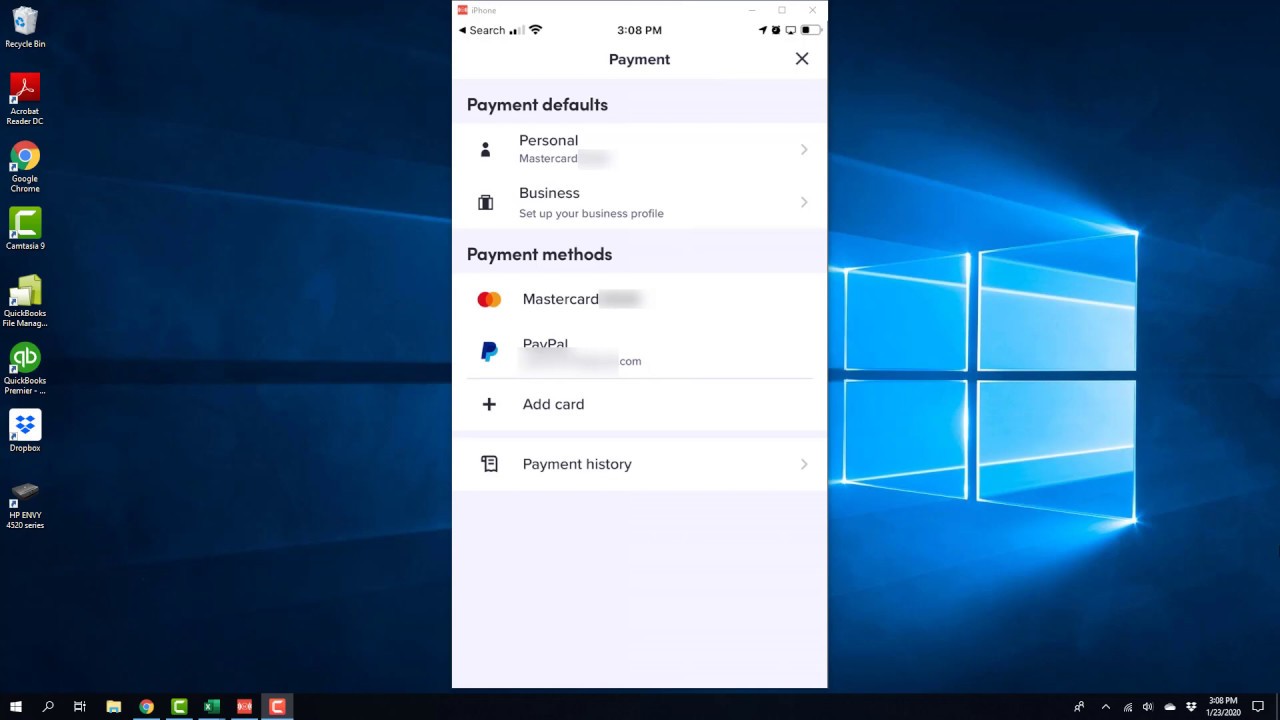The height and width of the screenshot is (720, 1280).
Task: Click the Mastercard logo icon
Action: [x=489, y=299]
